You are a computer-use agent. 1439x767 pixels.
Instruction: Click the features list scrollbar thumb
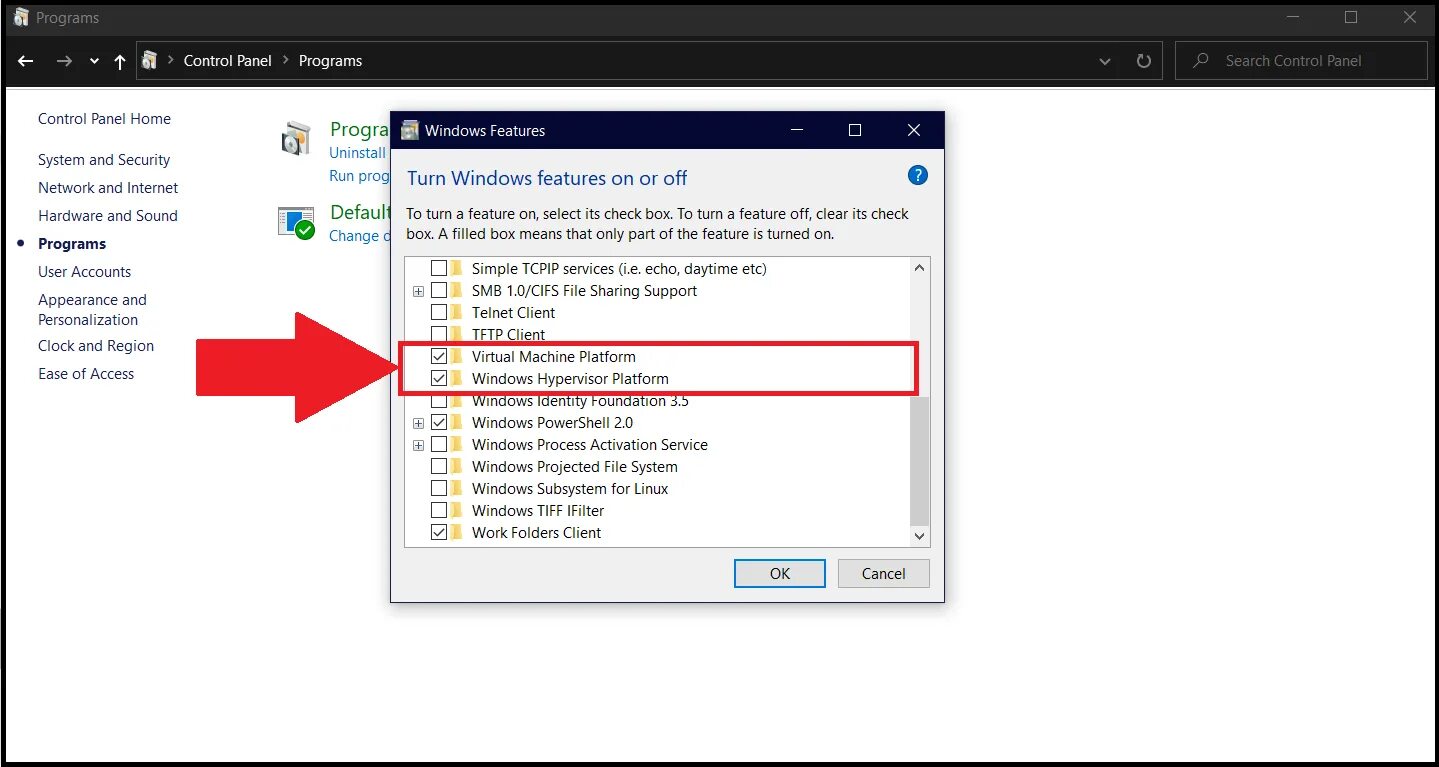point(920,461)
